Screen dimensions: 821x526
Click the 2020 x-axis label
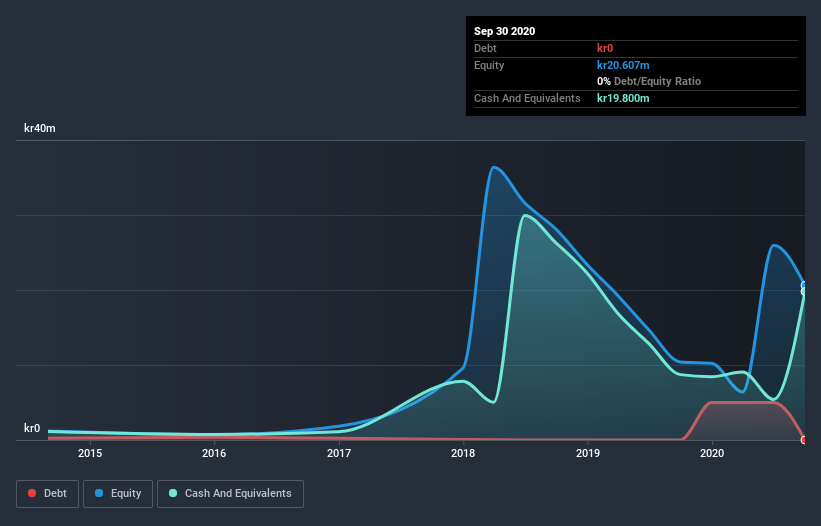point(712,453)
